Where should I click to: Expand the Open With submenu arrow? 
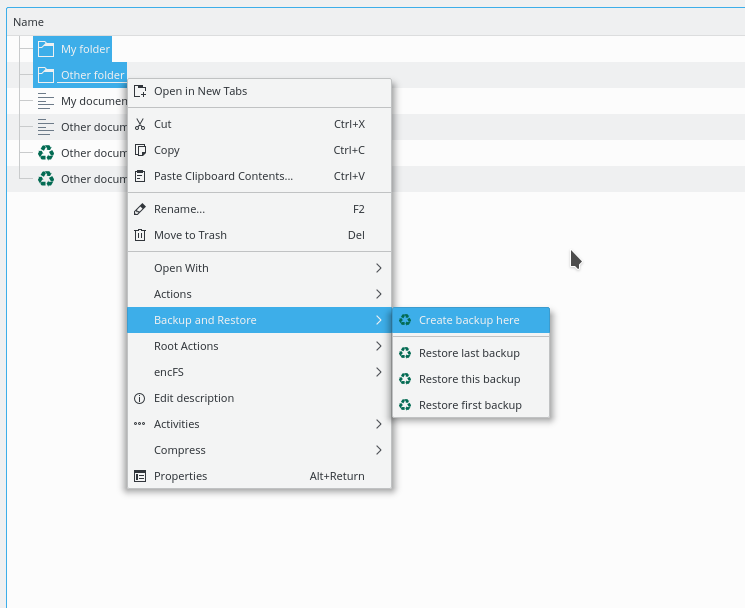point(379,268)
